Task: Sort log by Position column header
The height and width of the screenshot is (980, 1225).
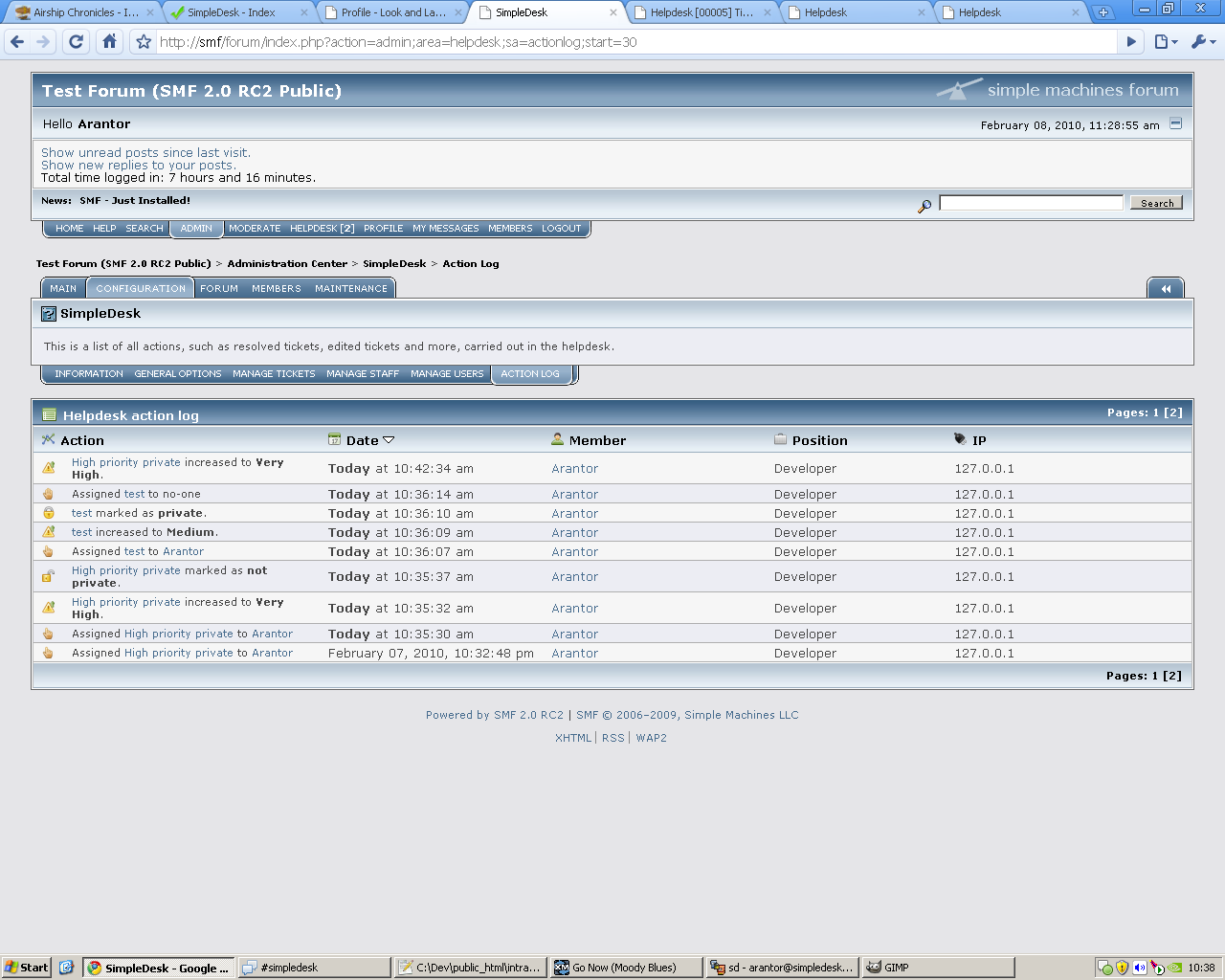Action: pos(820,440)
